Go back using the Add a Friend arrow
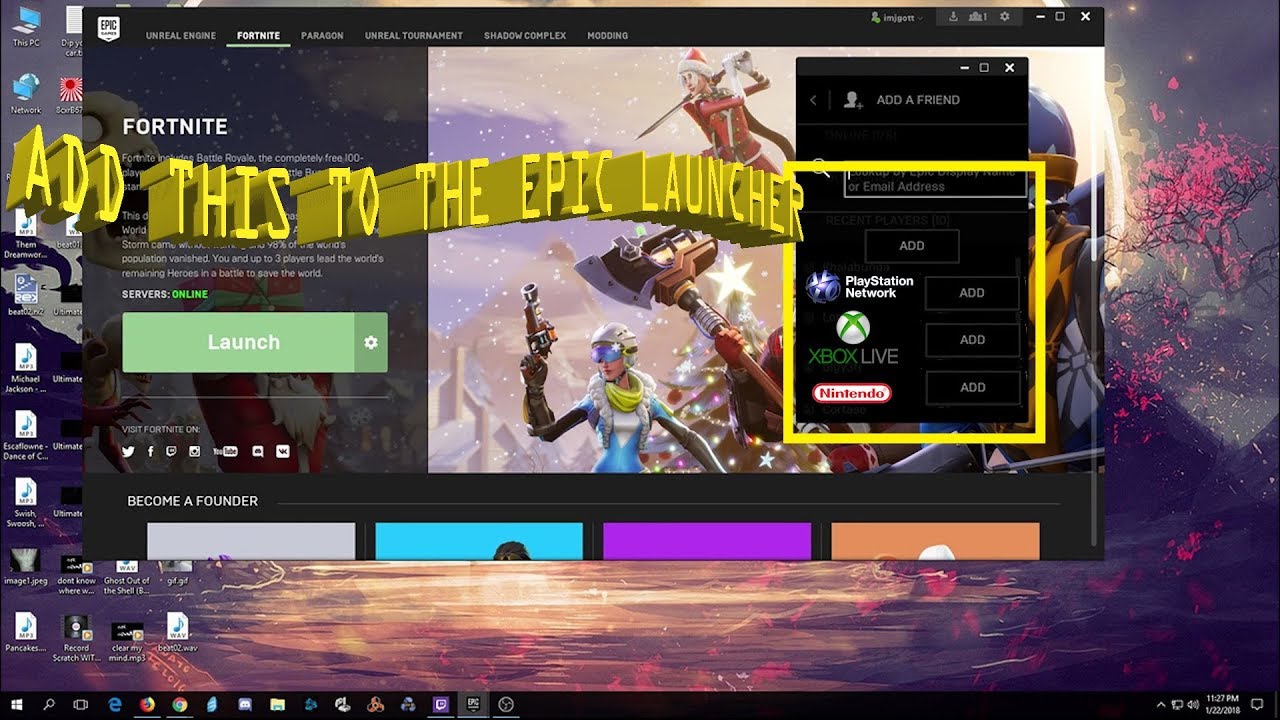Viewport: 1280px width, 720px height. click(813, 100)
